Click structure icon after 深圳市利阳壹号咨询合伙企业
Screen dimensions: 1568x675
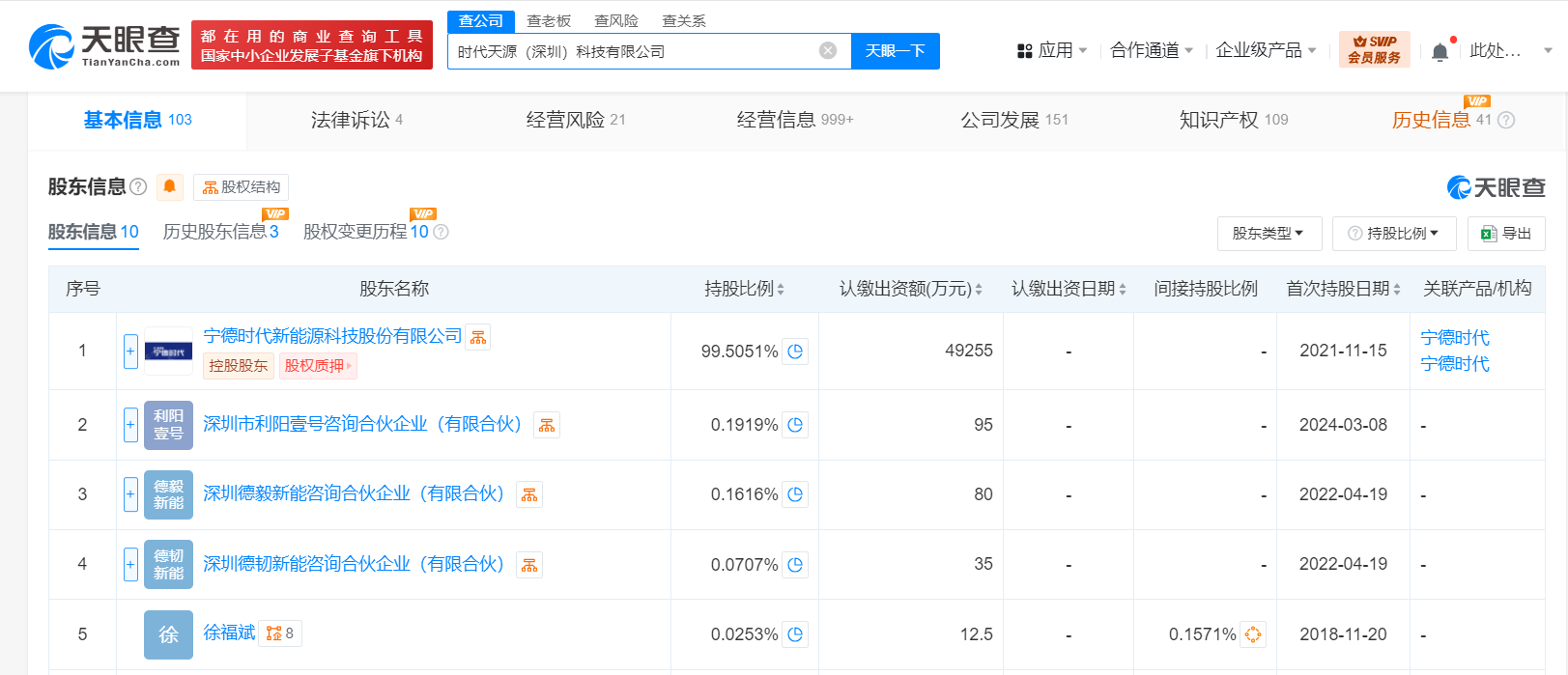[547, 425]
